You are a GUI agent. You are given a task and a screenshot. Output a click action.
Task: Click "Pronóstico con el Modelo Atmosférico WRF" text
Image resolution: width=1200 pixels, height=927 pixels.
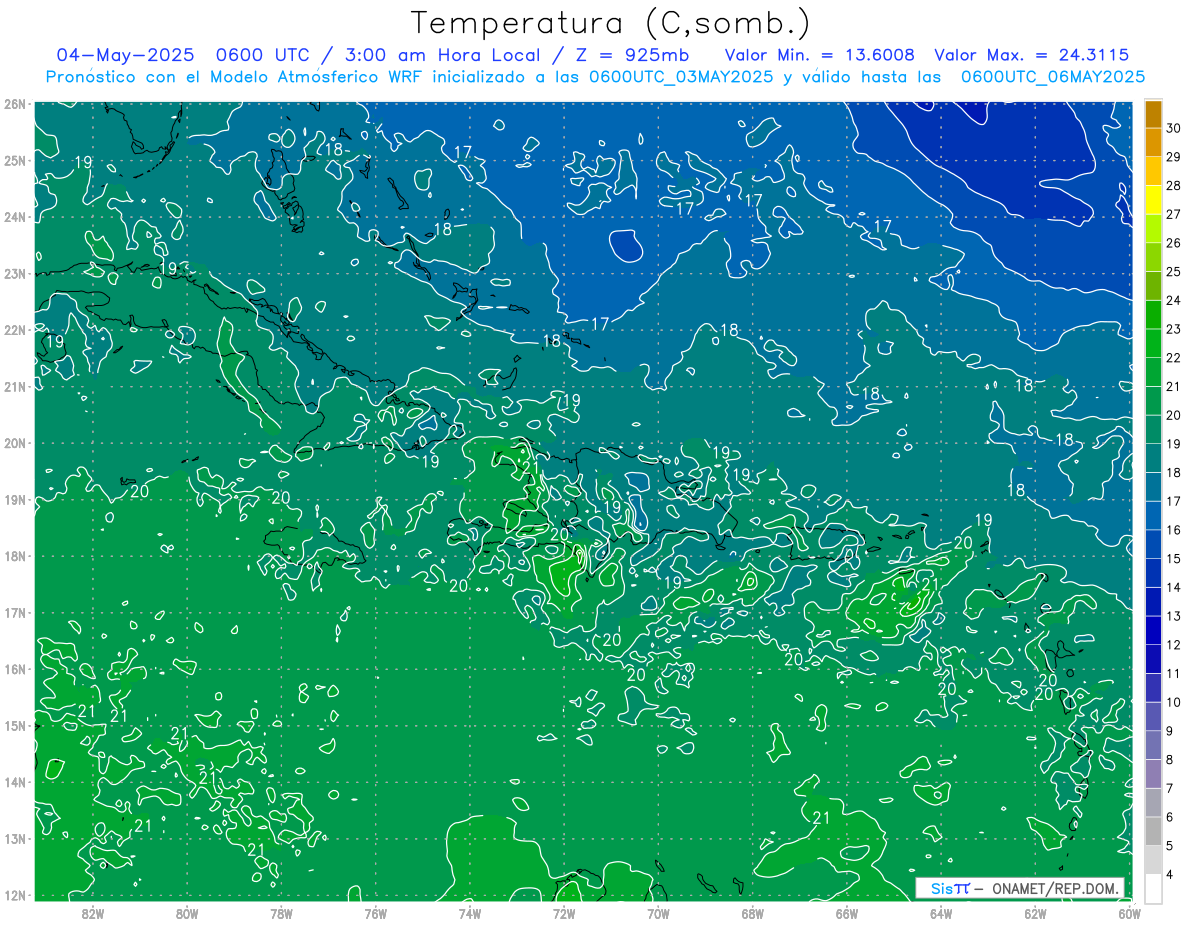coord(234,76)
